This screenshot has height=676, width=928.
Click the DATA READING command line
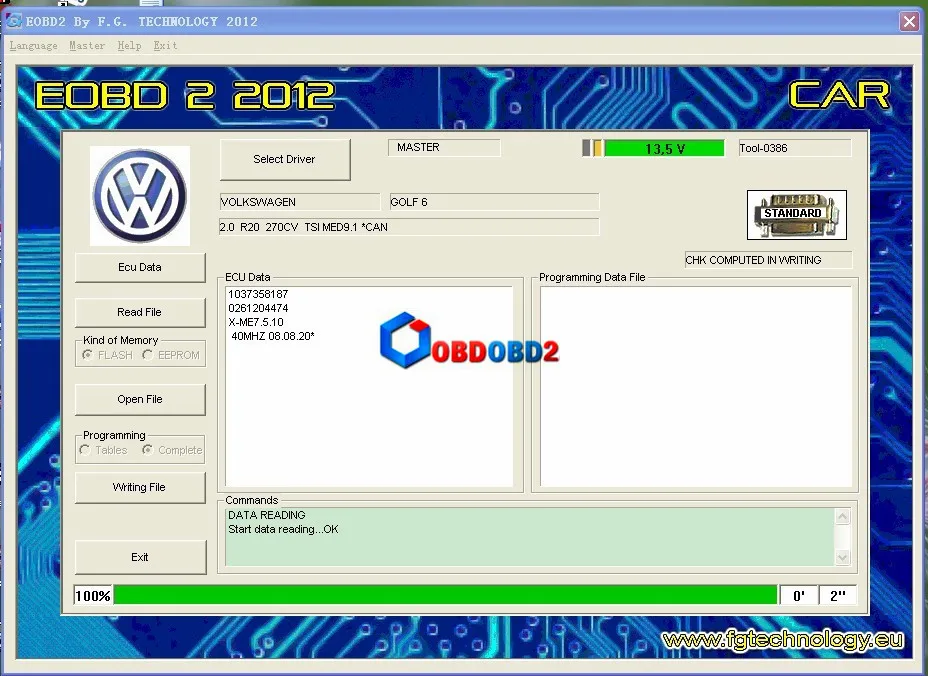pyautogui.click(x=267, y=515)
